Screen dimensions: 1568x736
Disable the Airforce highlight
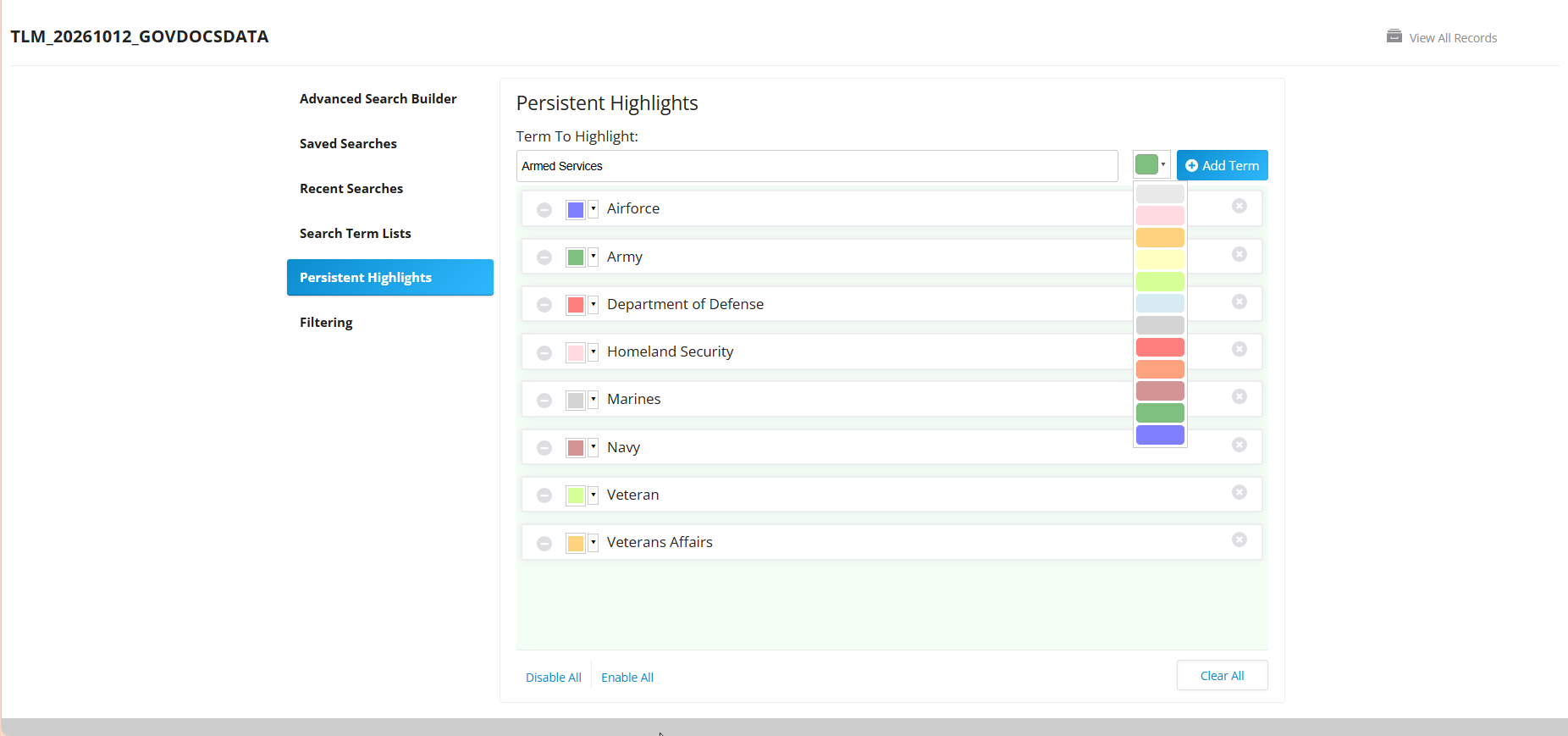coord(544,209)
